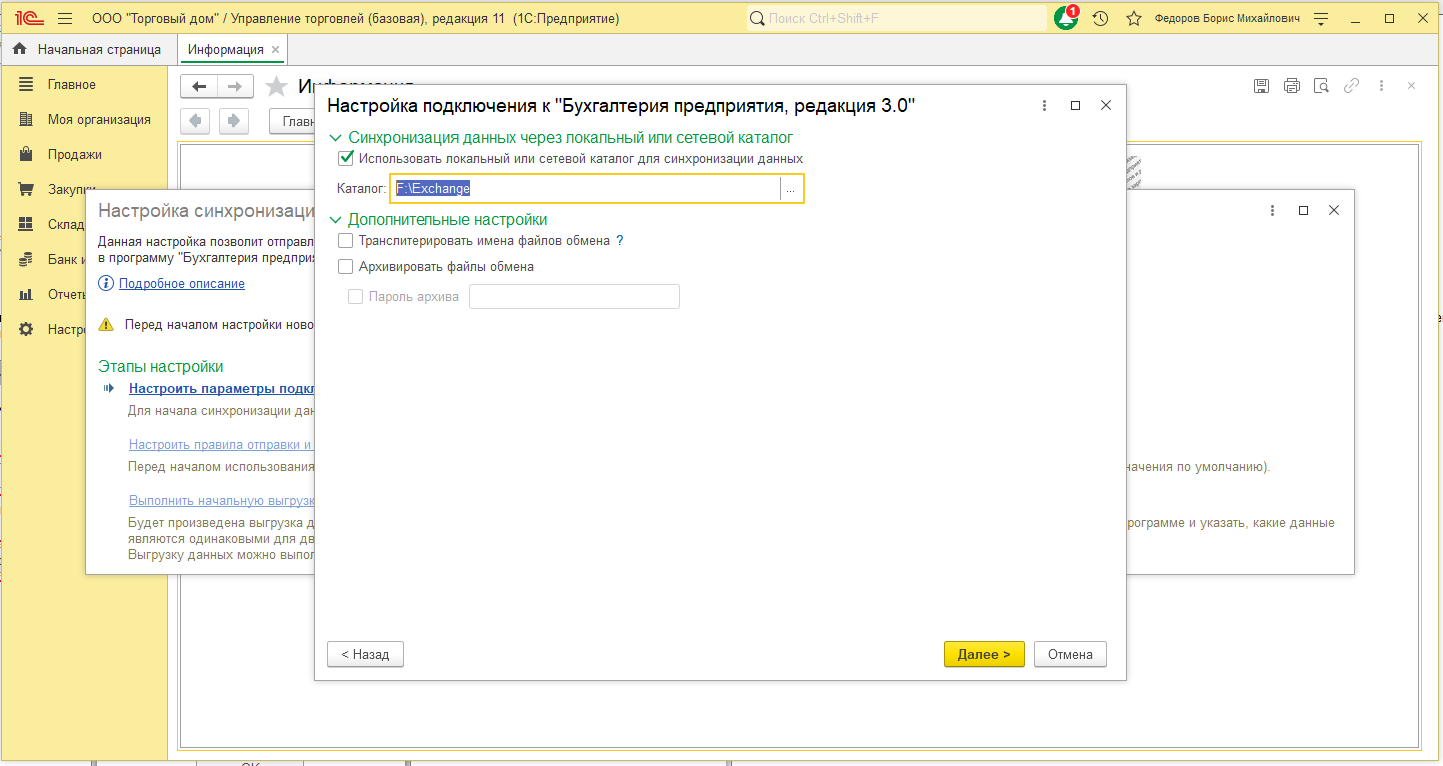Click the Склад grid icon

click(26, 224)
